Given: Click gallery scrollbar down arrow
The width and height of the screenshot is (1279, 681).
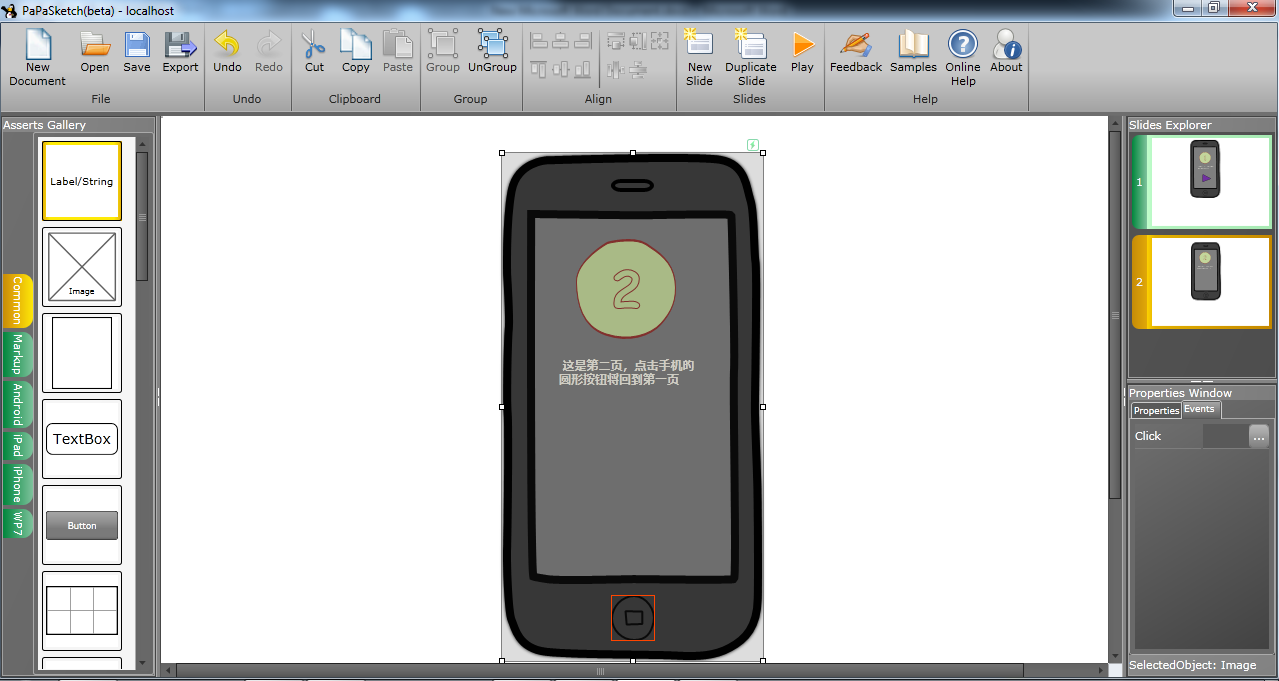Looking at the screenshot, I should click(142, 662).
